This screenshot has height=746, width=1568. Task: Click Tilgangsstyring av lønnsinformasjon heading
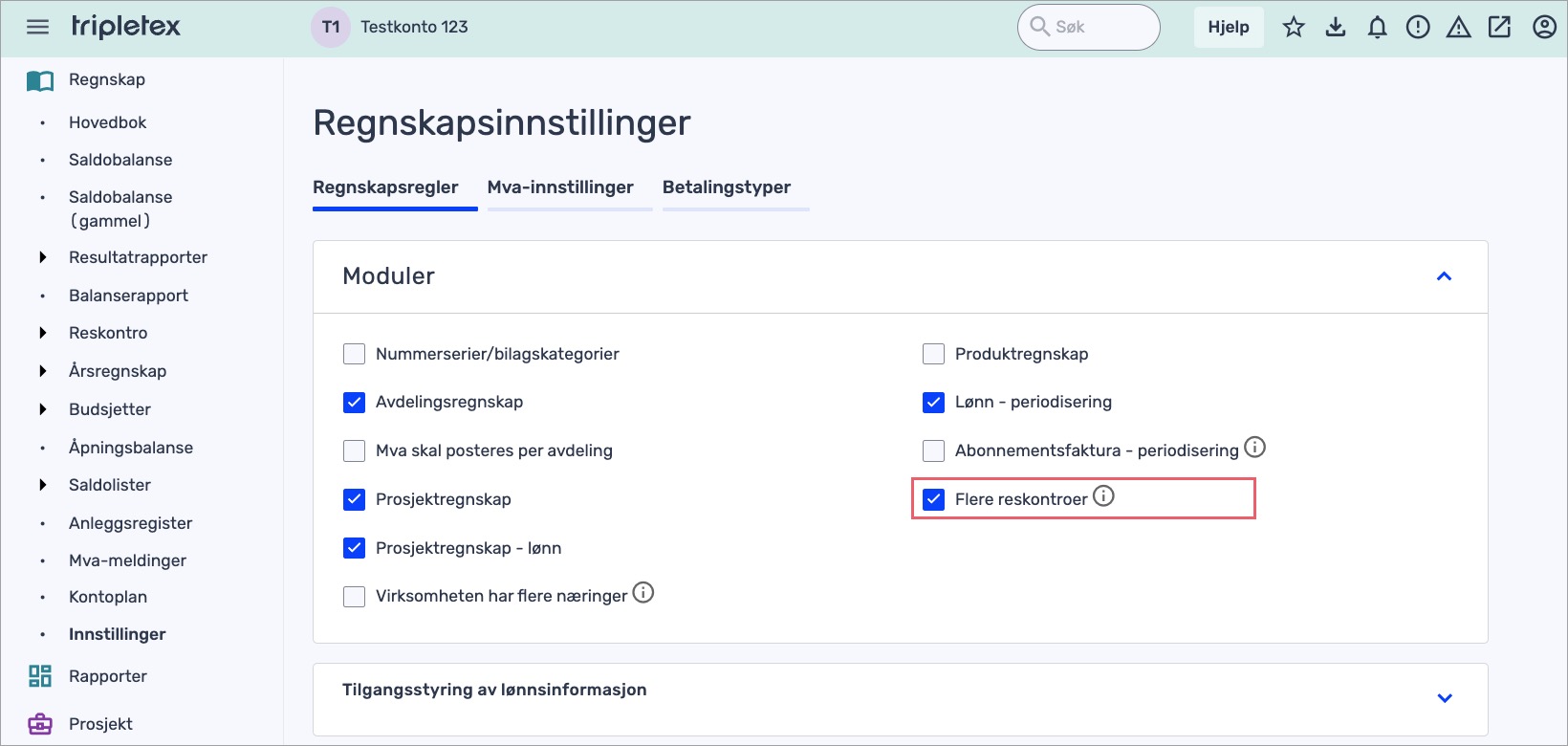coord(494,690)
